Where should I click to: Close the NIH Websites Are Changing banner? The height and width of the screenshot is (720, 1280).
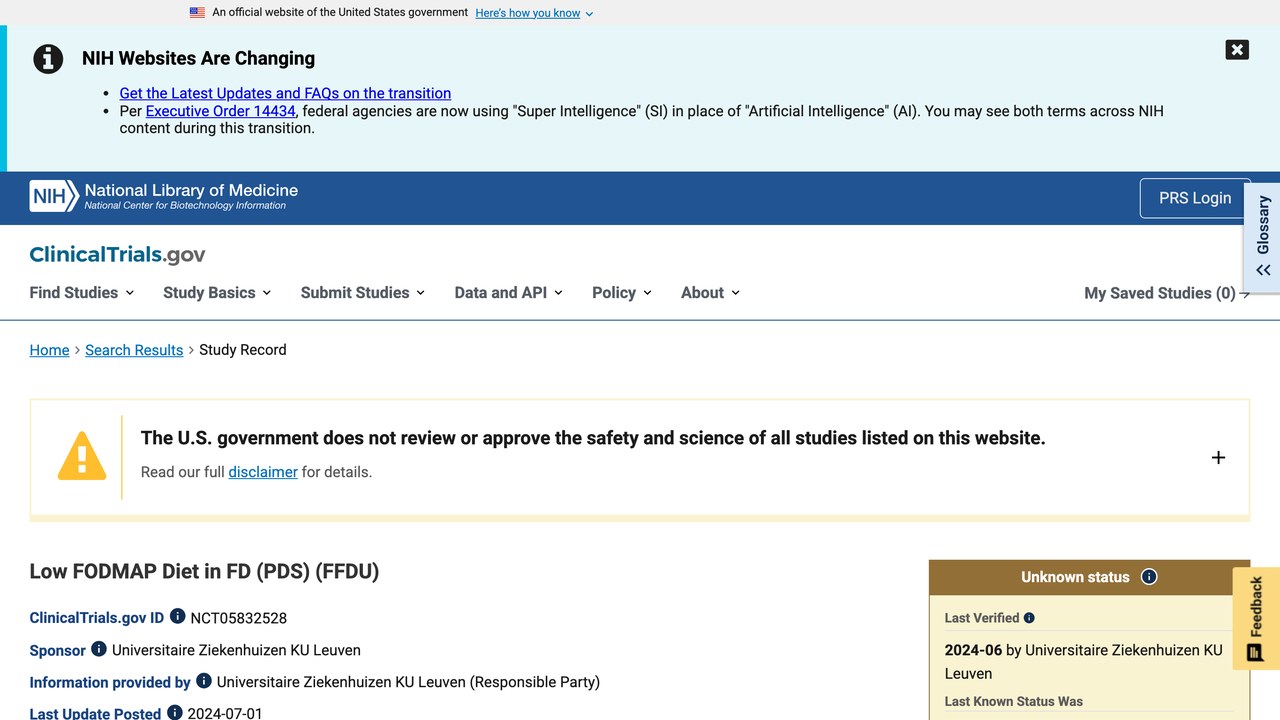click(x=1237, y=50)
